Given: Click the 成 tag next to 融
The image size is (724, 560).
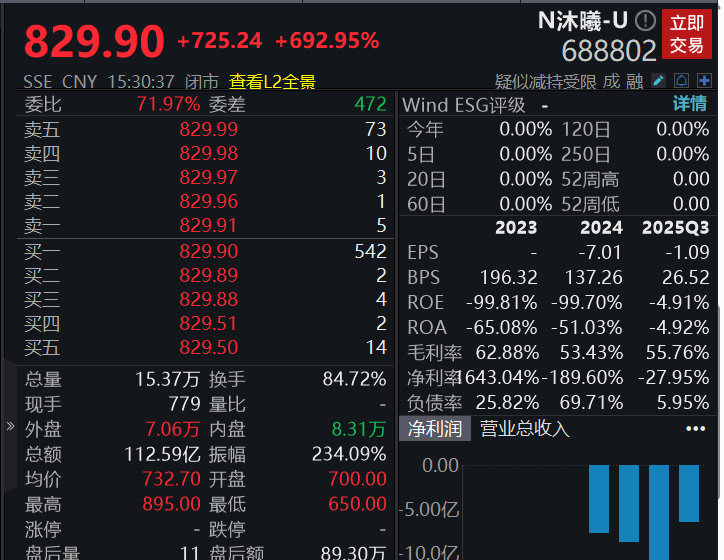Looking at the screenshot, I should (x=611, y=81).
